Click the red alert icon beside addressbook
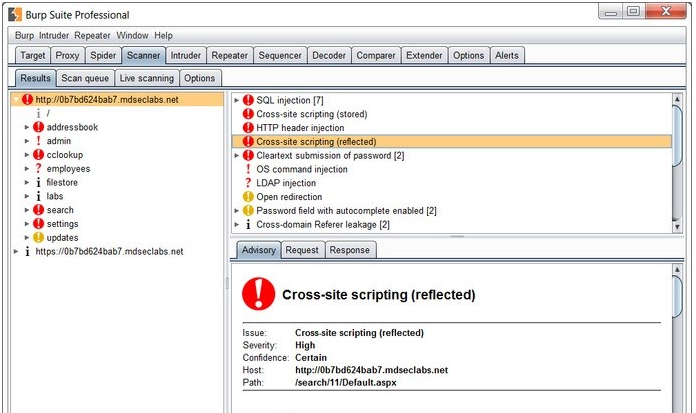Viewport: 696px width, 413px height. (x=39, y=127)
